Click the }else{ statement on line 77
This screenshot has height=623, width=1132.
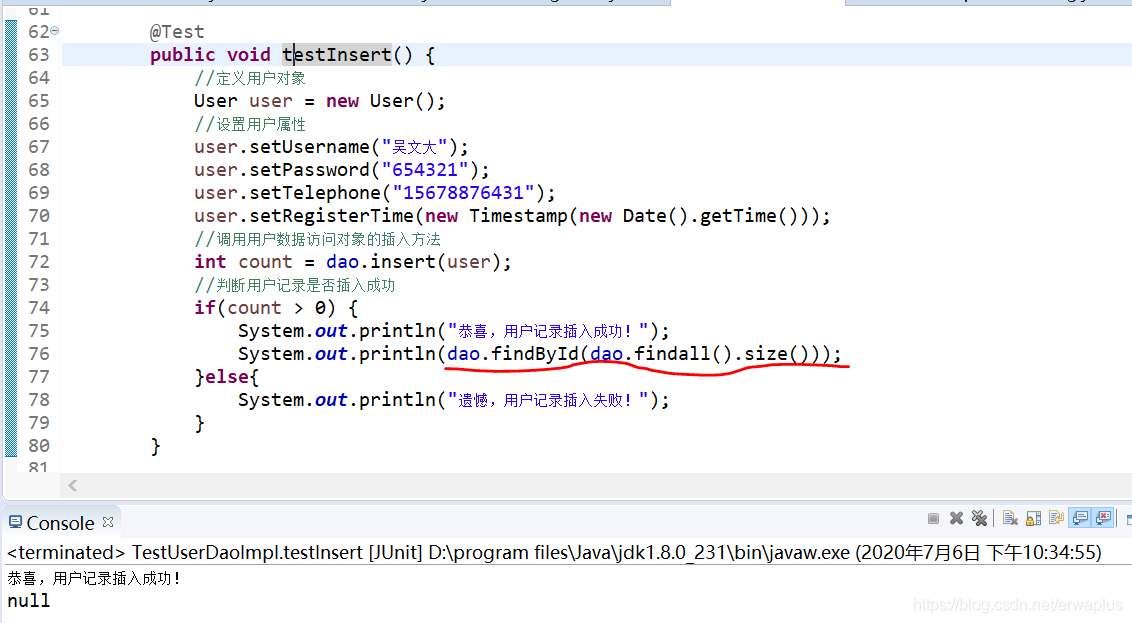[226, 377]
